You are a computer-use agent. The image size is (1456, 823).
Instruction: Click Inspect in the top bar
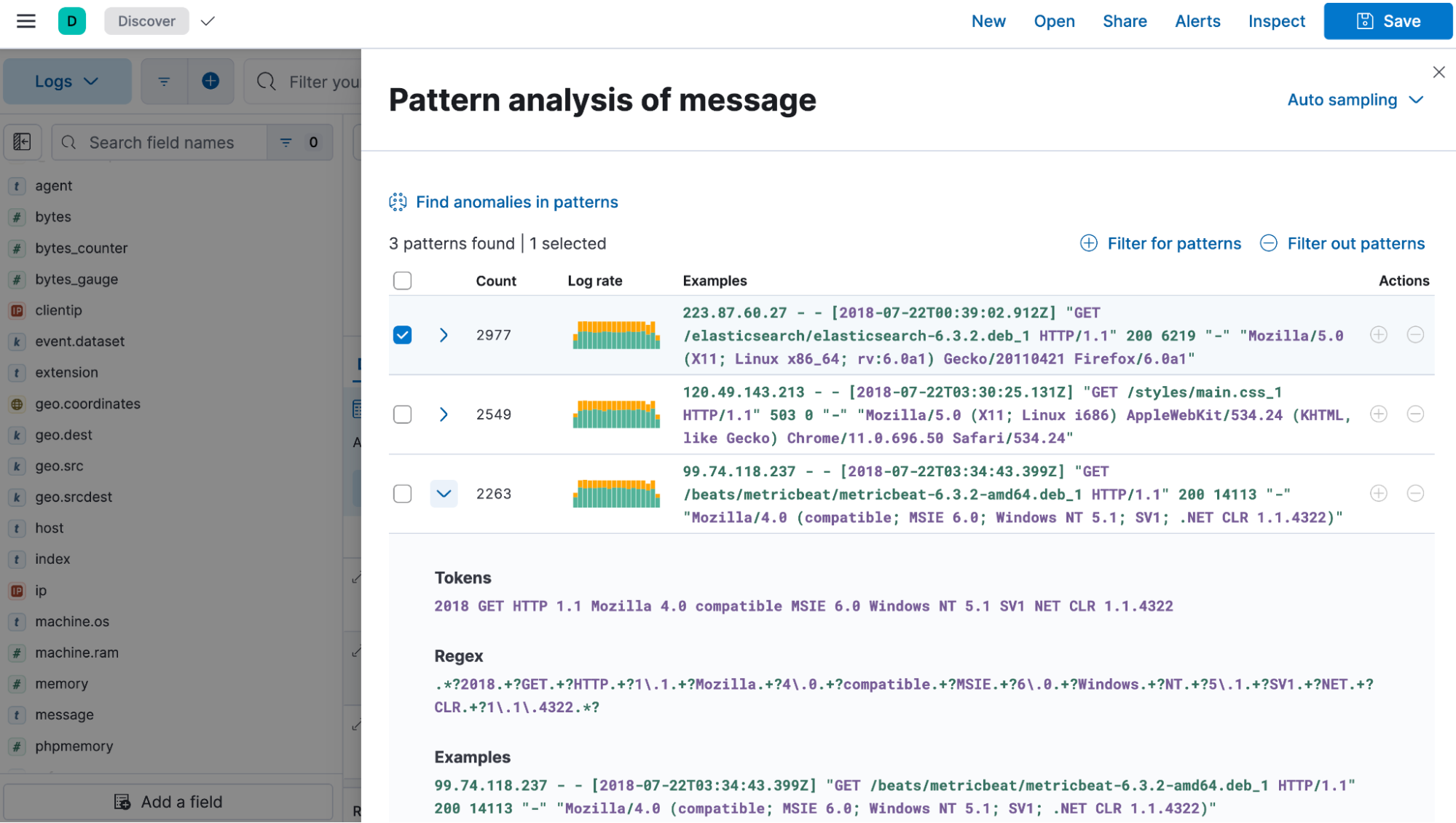click(1276, 21)
